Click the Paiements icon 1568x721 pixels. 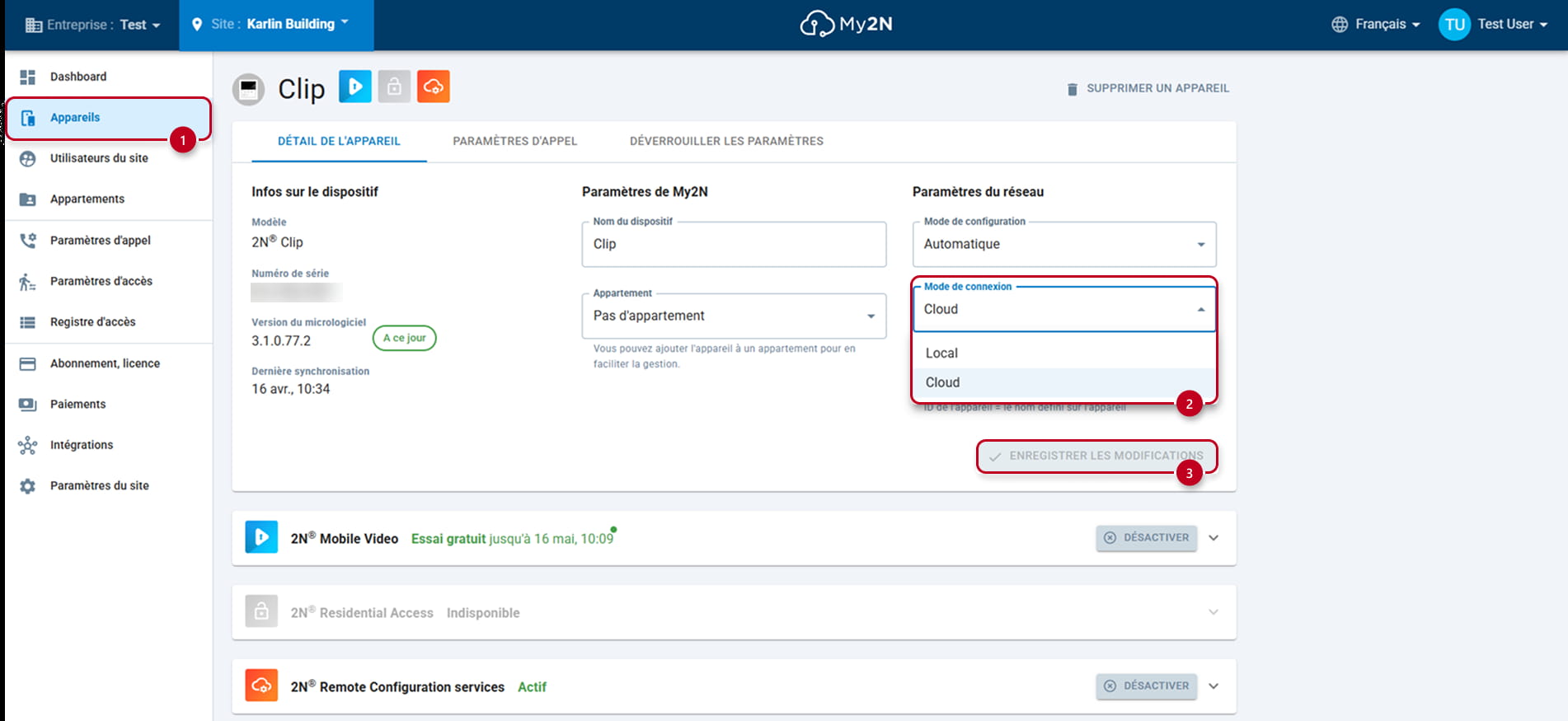[27, 405]
